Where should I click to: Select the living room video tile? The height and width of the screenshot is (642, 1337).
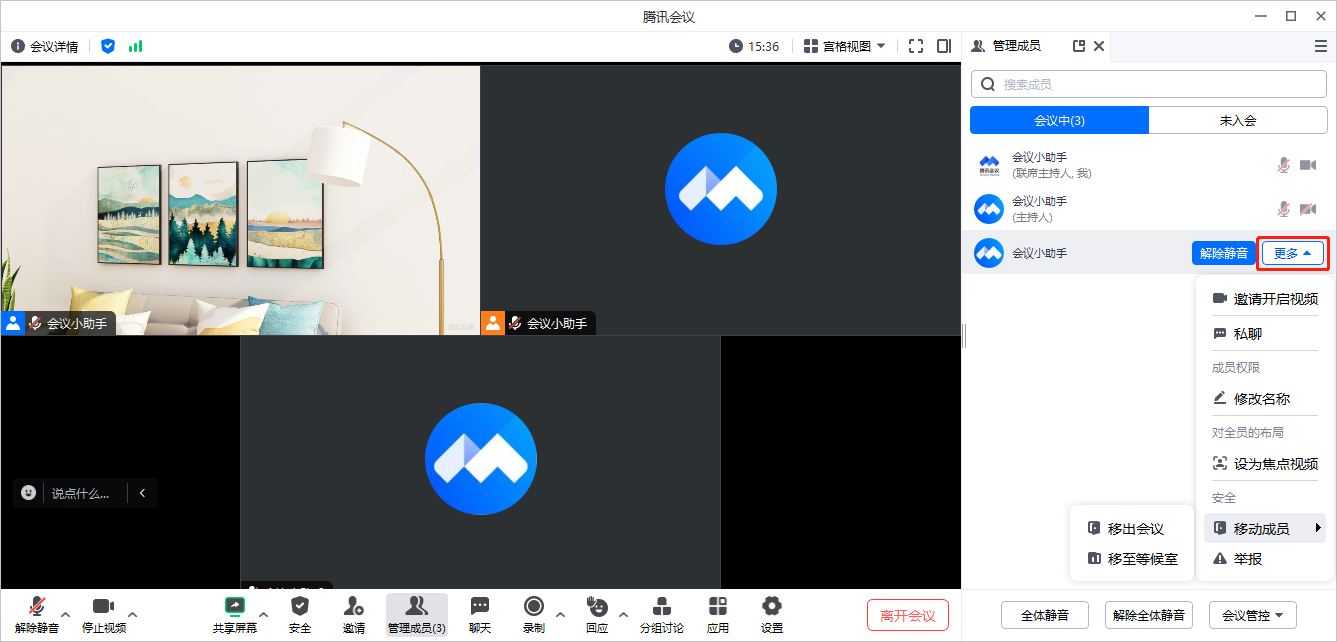[x=240, y=200]
